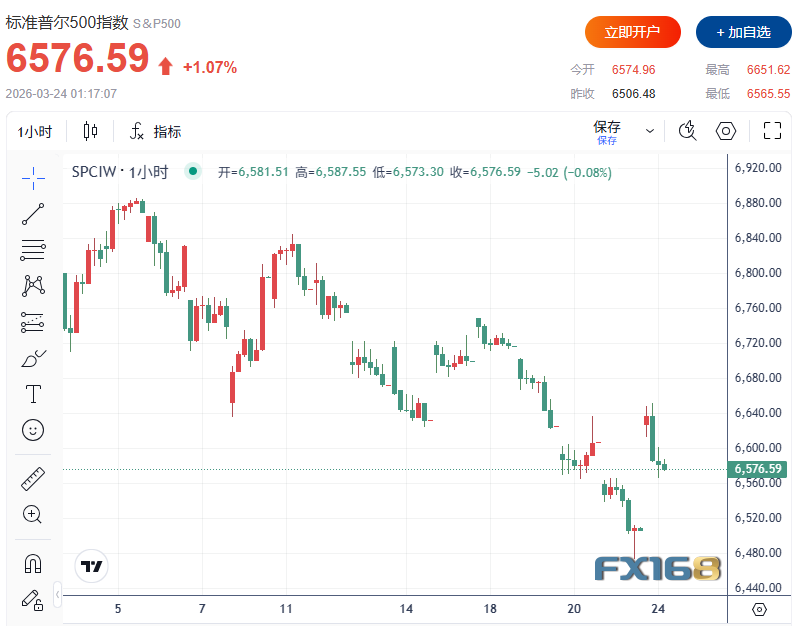The image size is (797, 626).
Task: Open the Fibonacci retracement tool
Action: click(33, 249)
